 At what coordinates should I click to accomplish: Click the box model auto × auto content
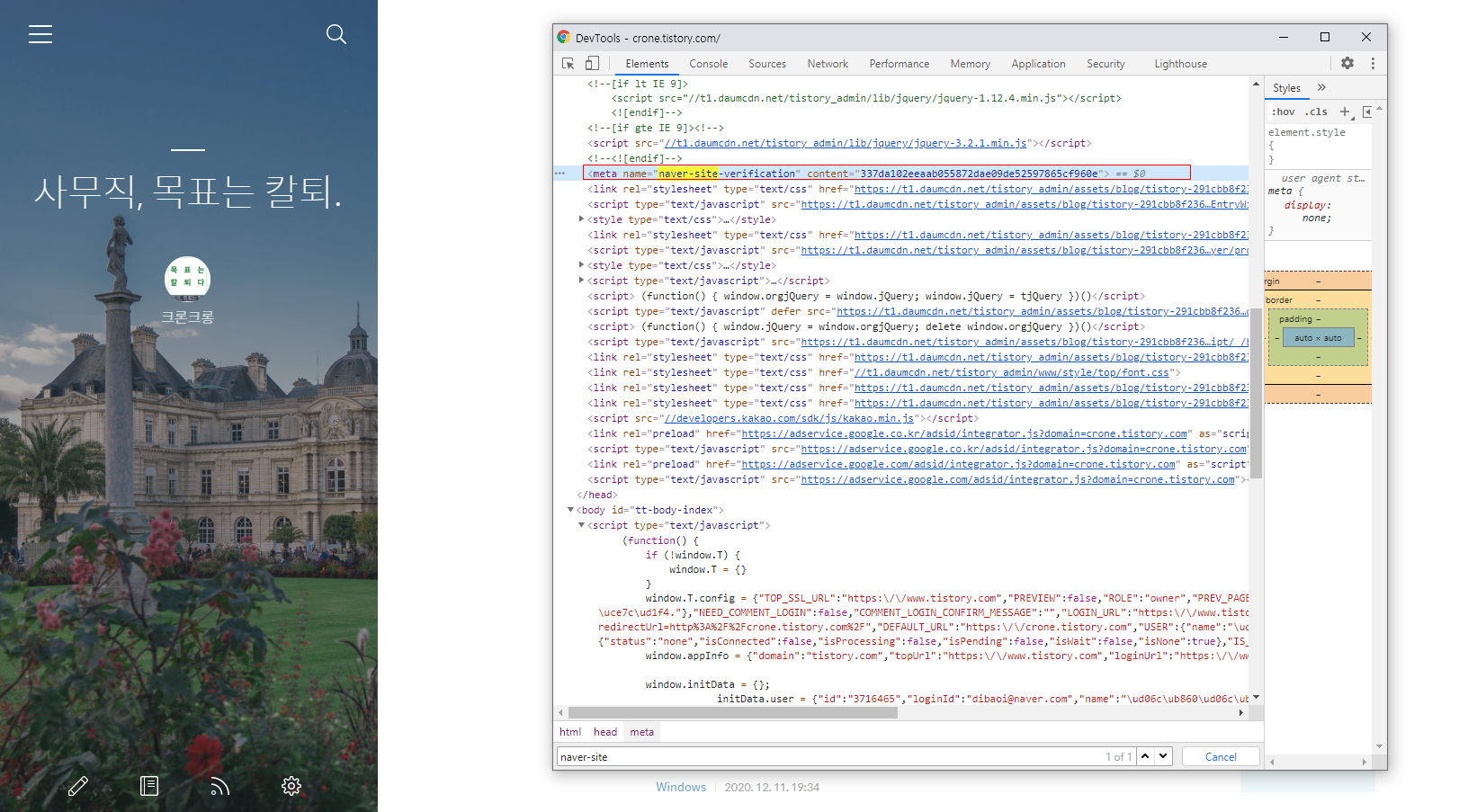[1318, 338]
